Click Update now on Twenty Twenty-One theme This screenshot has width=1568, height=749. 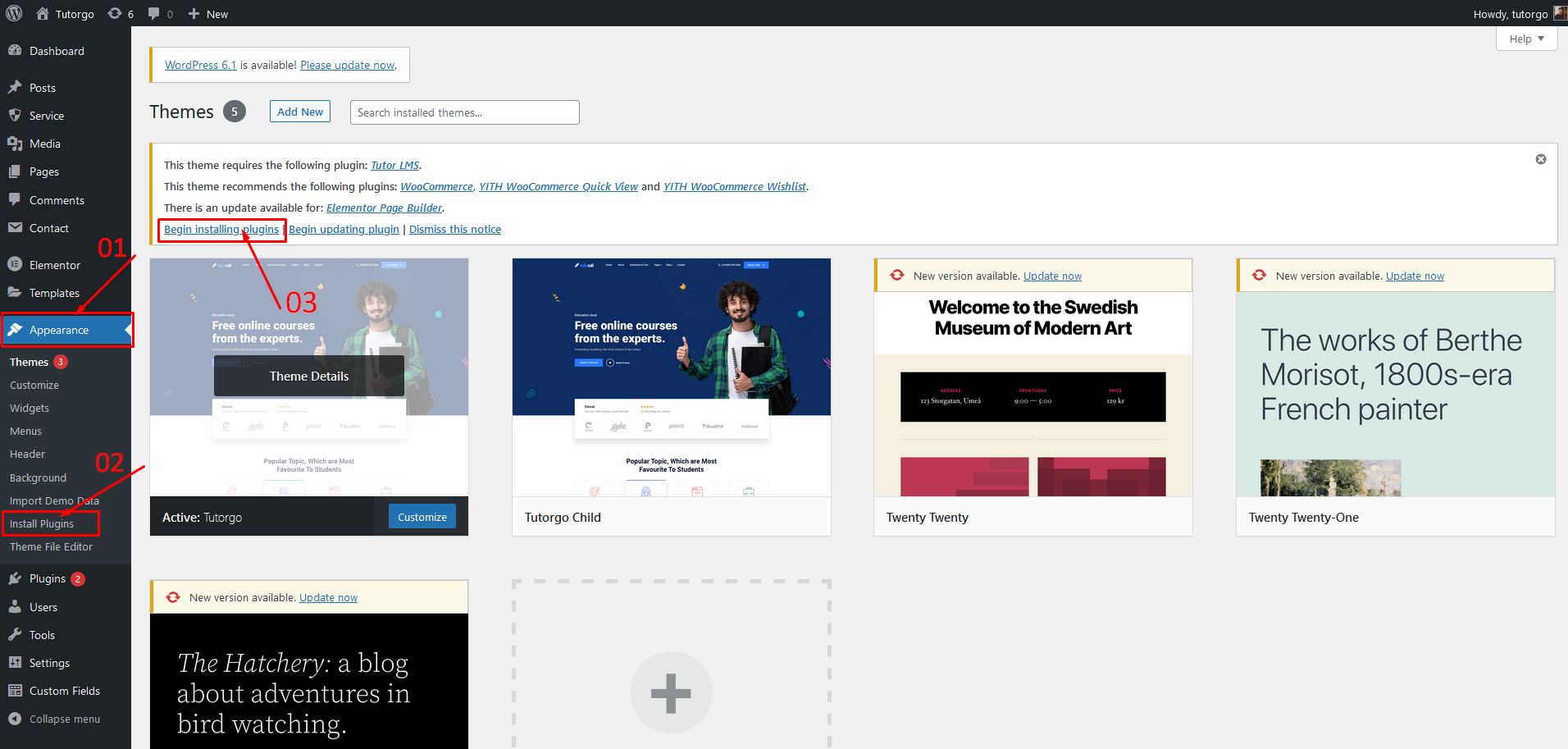pos(1415,276)
